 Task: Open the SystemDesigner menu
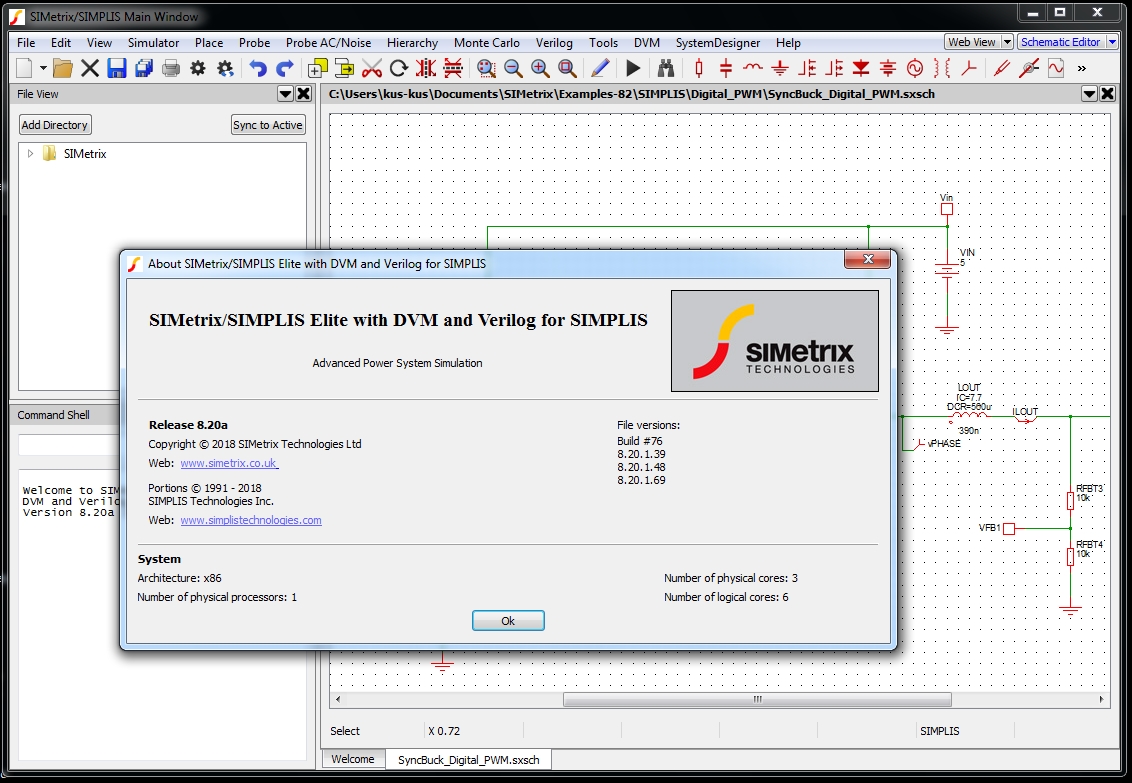pyautogui.click(x=718, y=43)
